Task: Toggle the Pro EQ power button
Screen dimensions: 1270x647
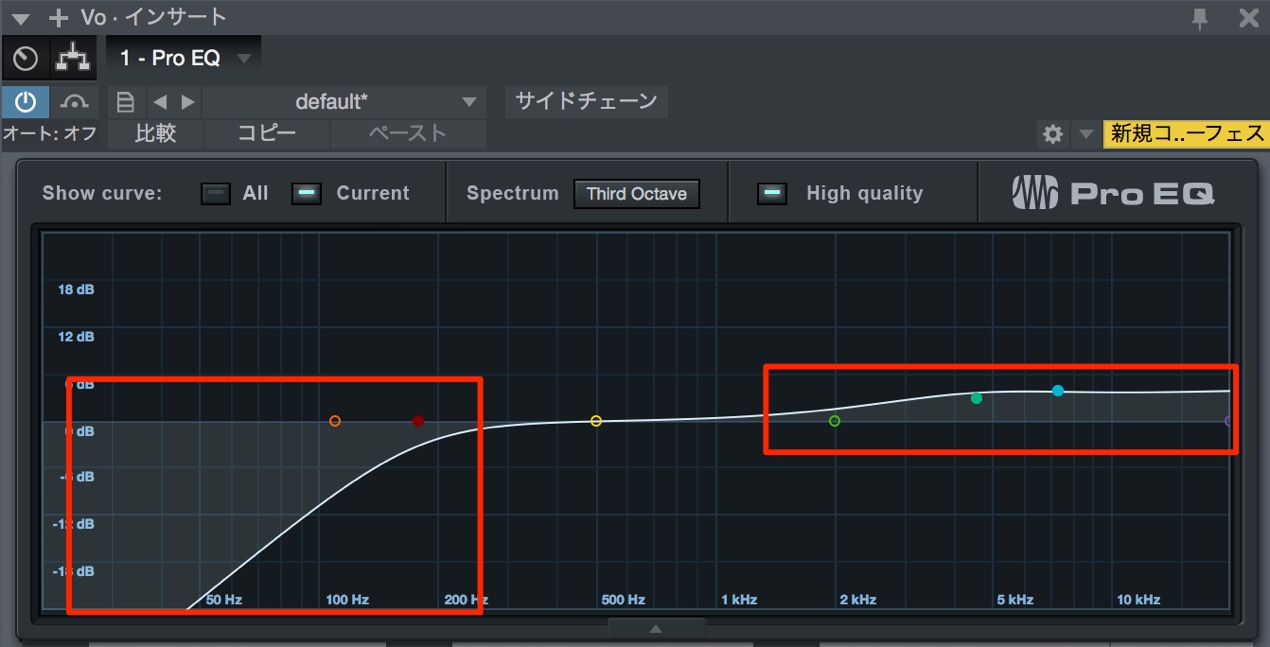Action: (x=25, y=102)
